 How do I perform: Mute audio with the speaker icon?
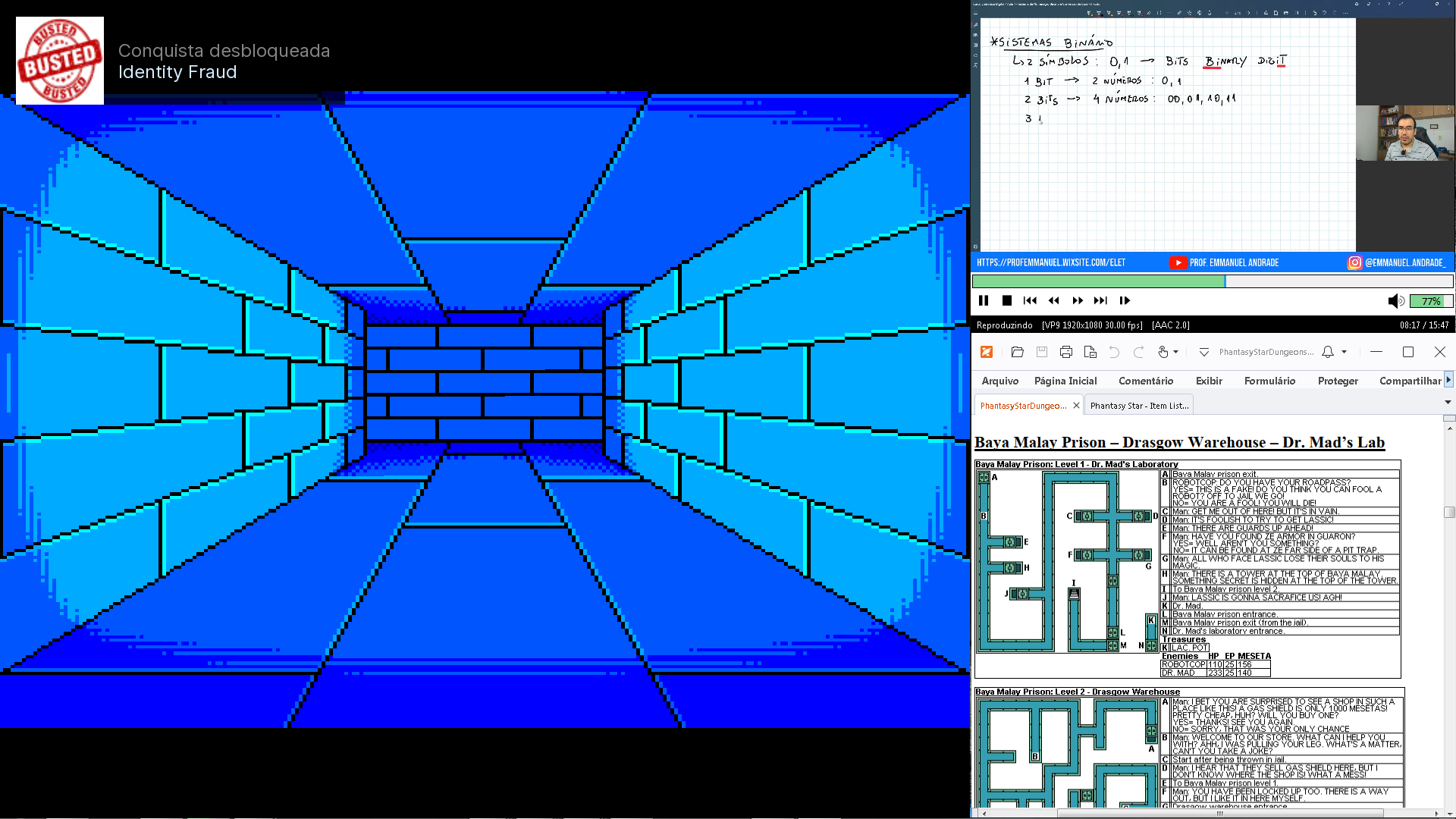(1395, 301)
